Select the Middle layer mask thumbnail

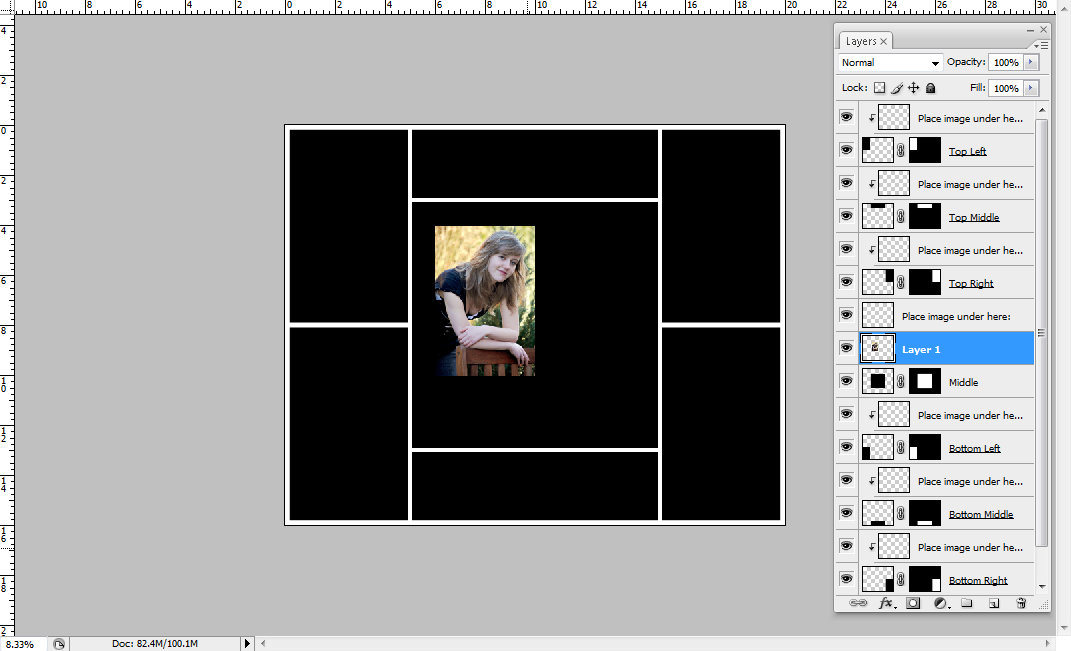925,381
